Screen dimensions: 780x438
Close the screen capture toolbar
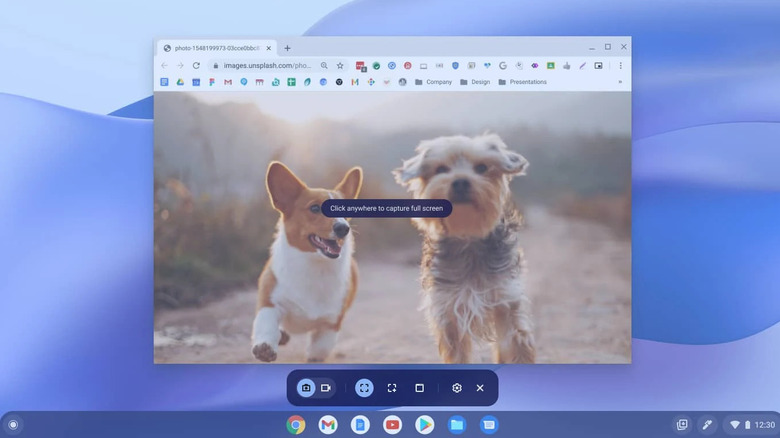480,388
